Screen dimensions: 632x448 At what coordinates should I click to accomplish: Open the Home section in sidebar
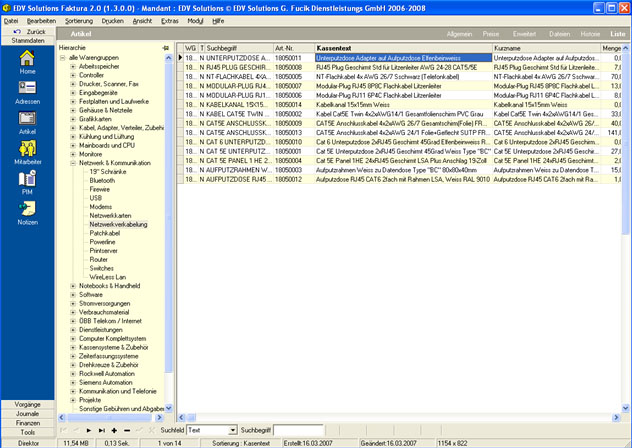click(x=27, y=63)
